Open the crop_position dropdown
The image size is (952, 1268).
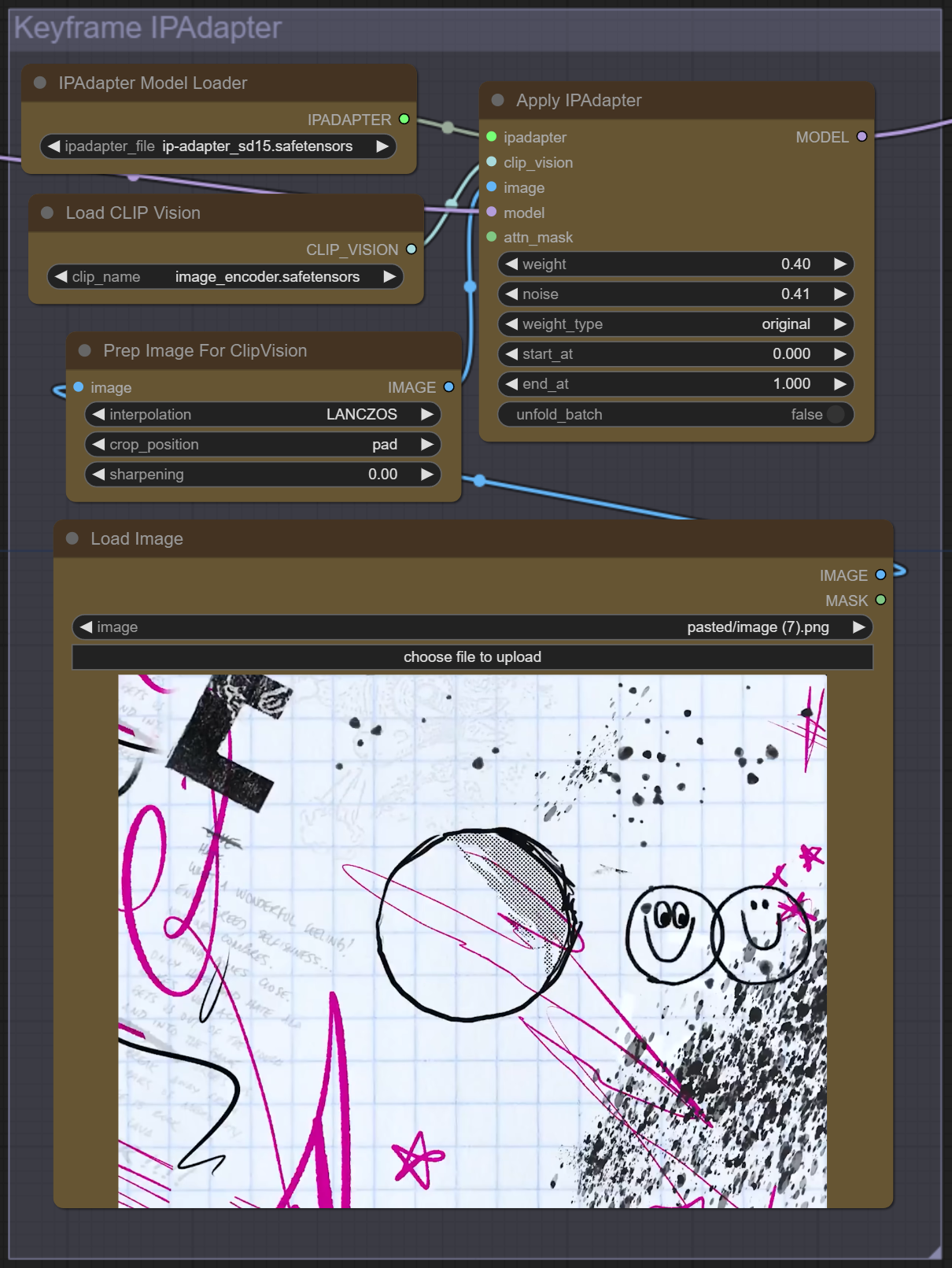(262, 445)
